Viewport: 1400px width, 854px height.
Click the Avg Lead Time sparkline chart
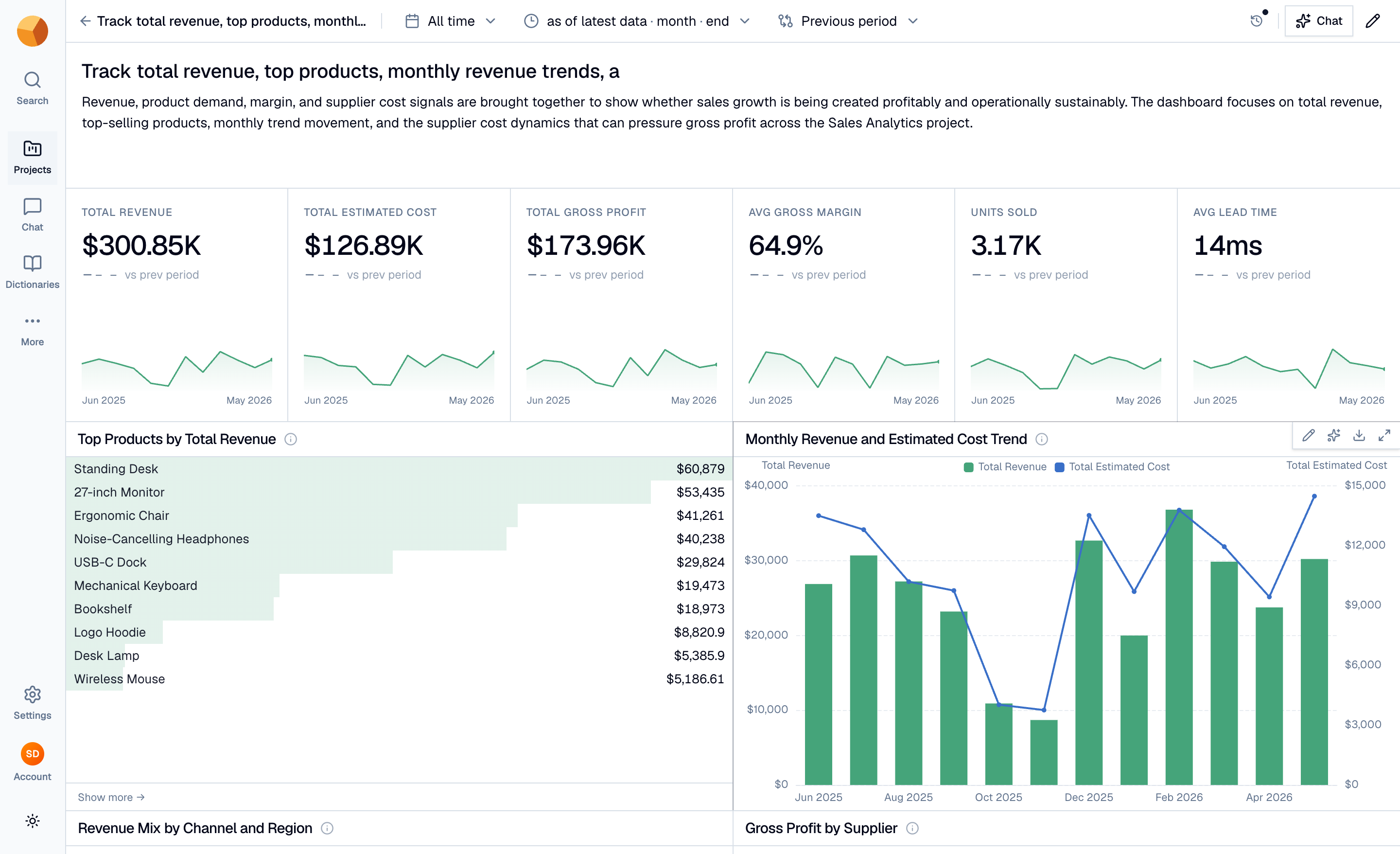1289,369
